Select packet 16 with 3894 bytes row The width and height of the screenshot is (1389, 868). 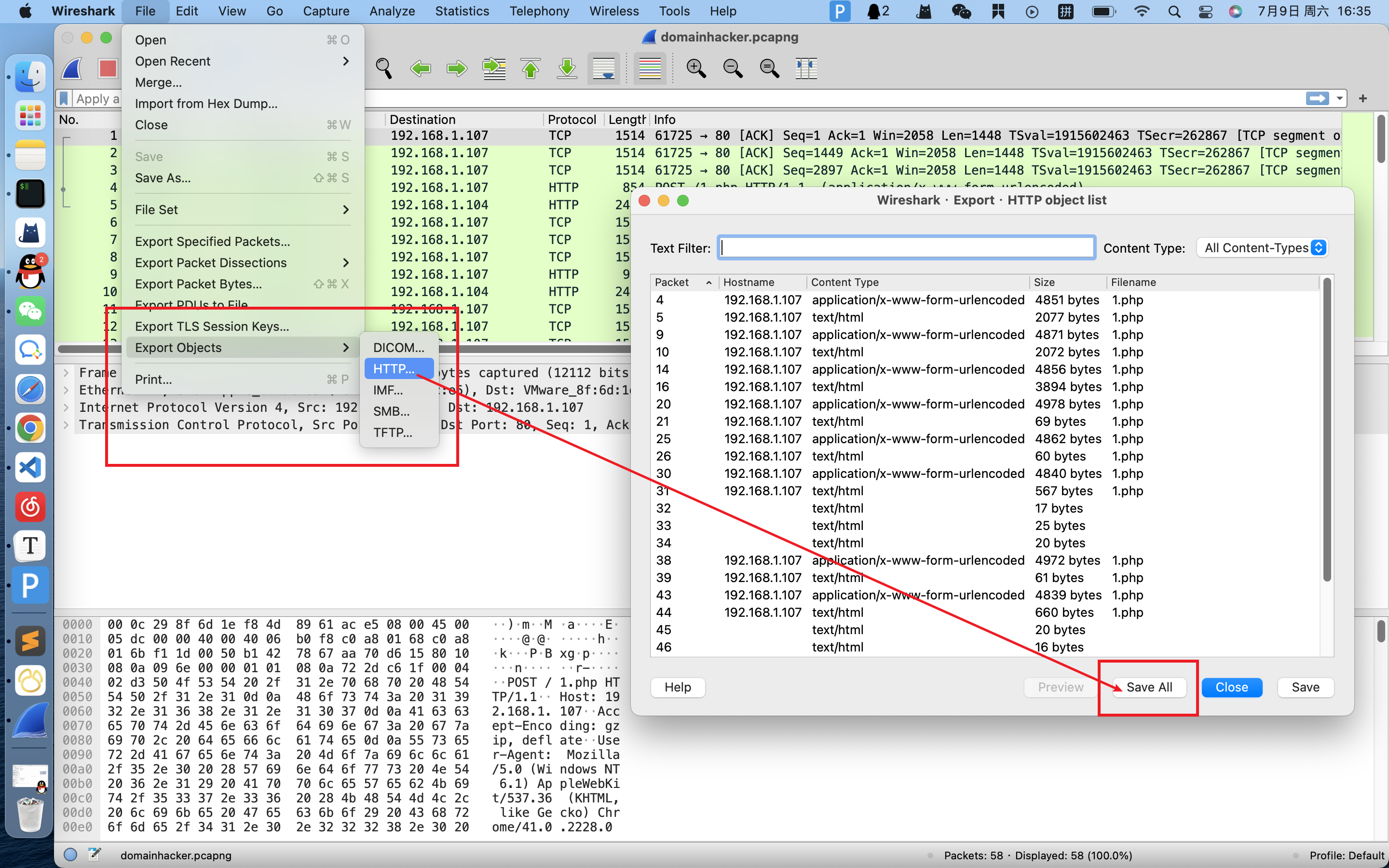click(x=985, y=386)
